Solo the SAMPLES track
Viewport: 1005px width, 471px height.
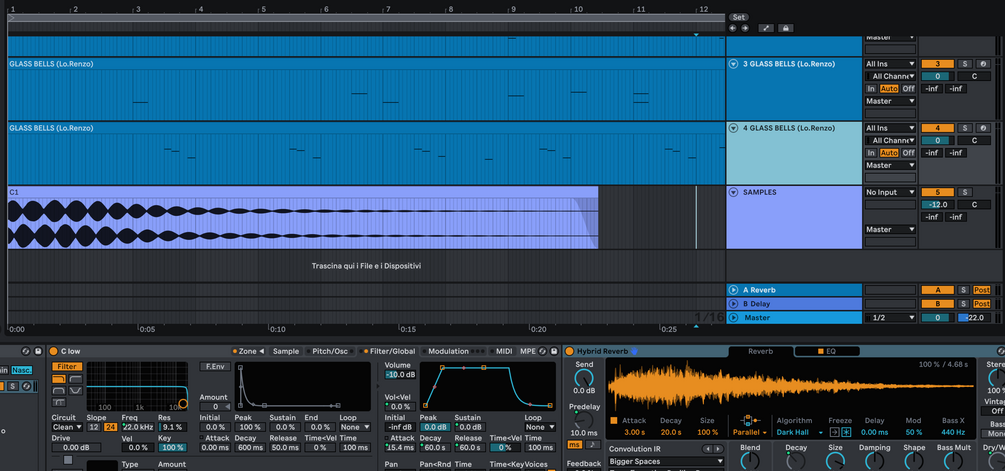pos(964,192)
